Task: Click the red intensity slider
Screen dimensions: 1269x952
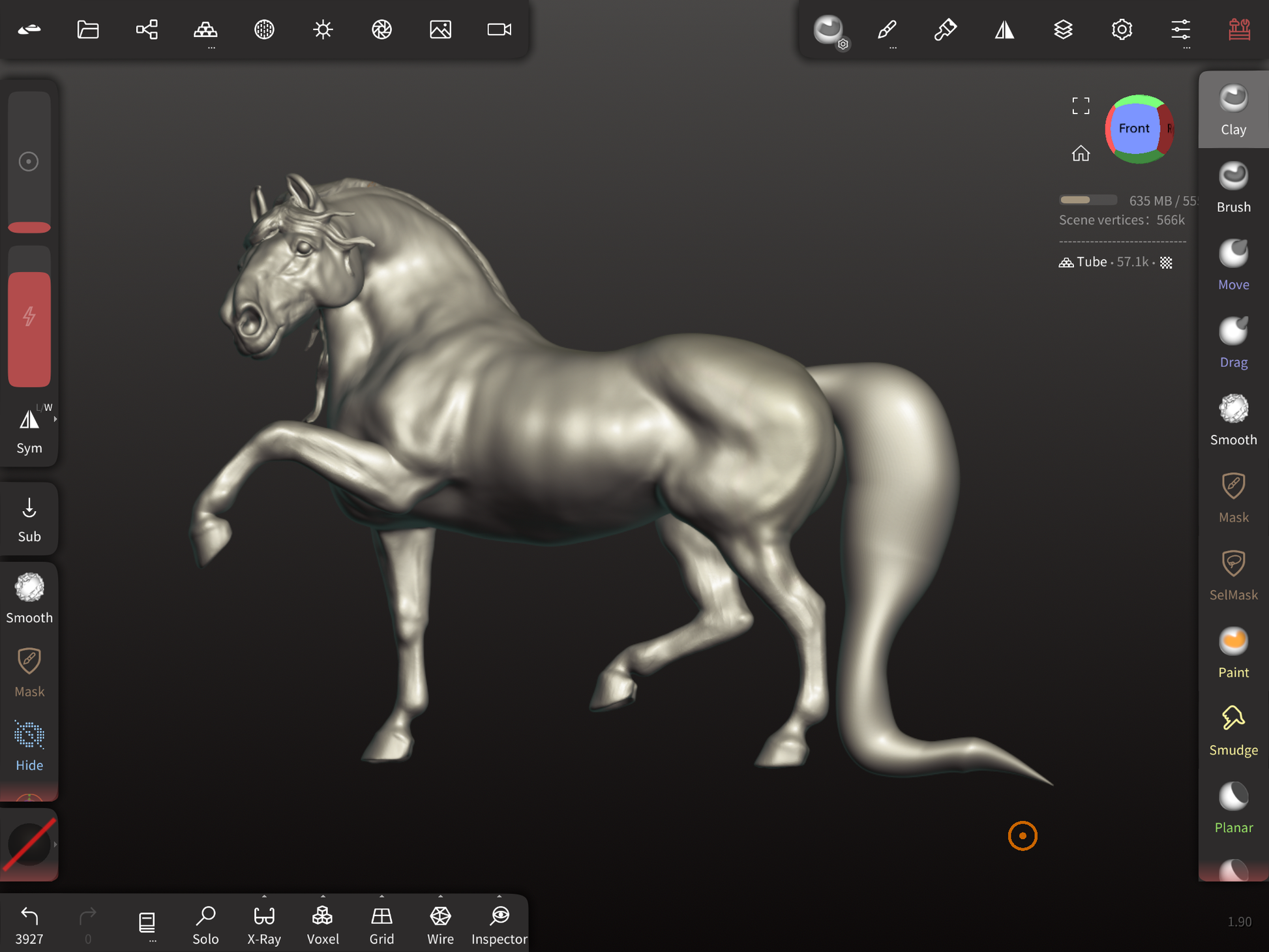Action: tap(29, 329)
